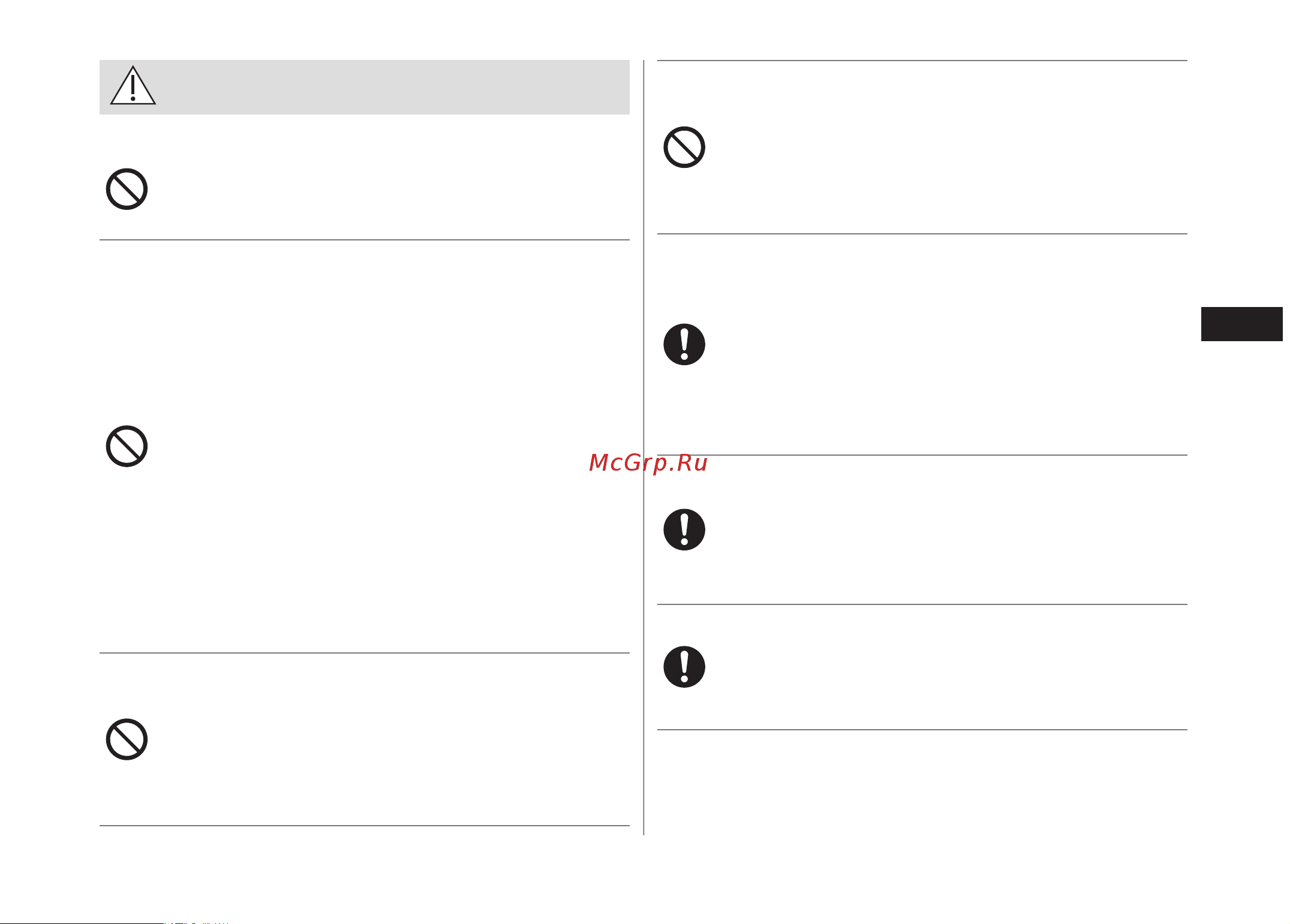
Task: Click the lowest prohibition icon in left column
Action: [127, 739]
